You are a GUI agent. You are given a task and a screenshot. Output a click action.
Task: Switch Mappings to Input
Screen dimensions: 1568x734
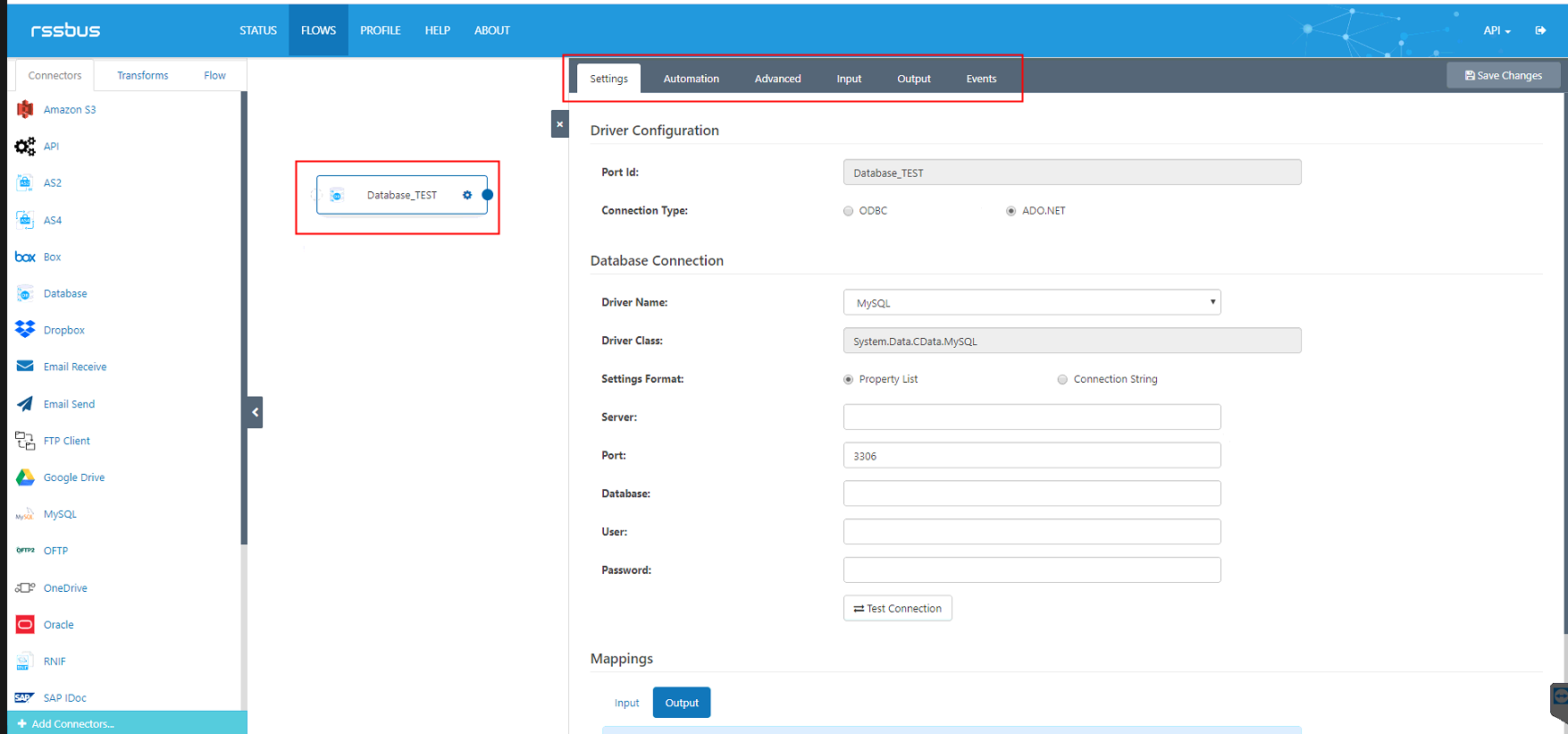pyautogui.click(x=627, y=703)
